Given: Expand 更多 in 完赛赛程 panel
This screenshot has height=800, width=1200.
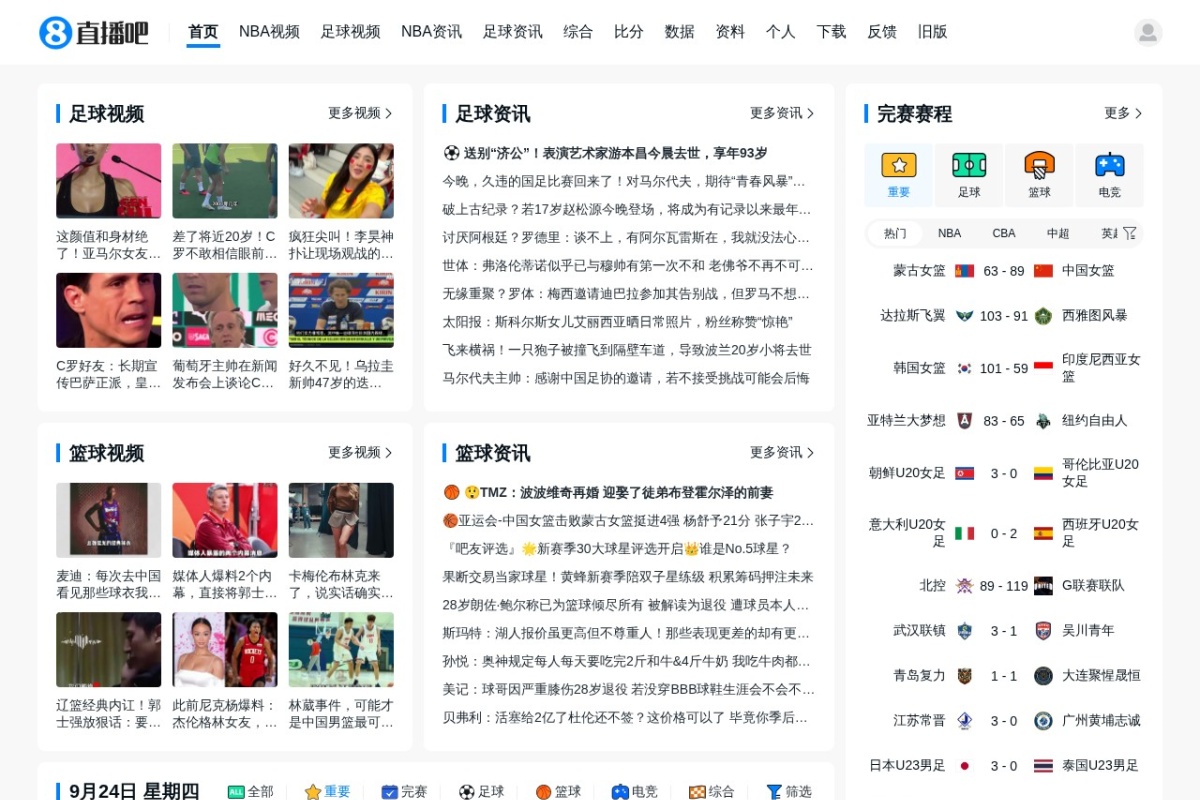Looking at the screenshot, I should click(1123, 113).
